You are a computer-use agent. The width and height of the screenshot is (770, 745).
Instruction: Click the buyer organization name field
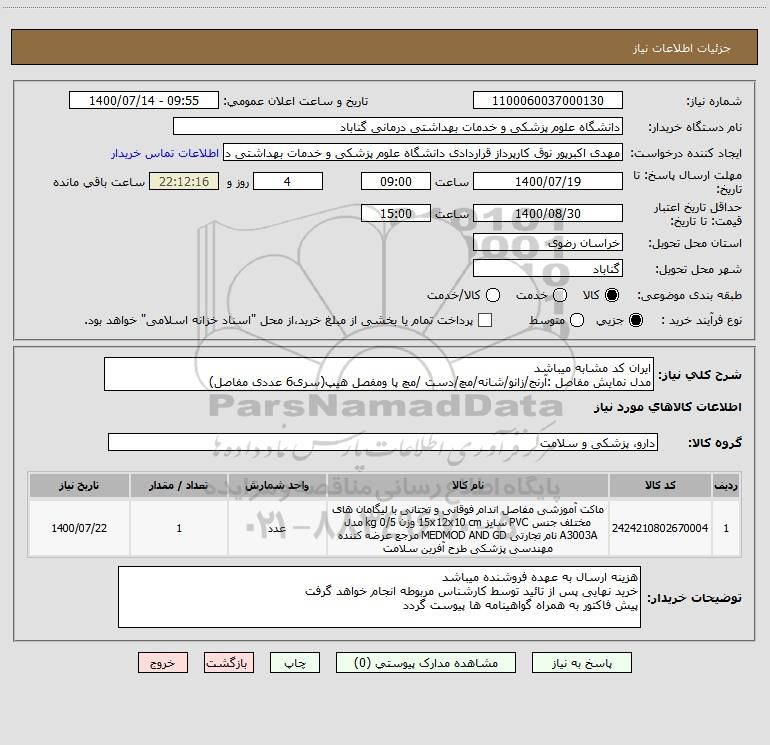pos(398,127)
